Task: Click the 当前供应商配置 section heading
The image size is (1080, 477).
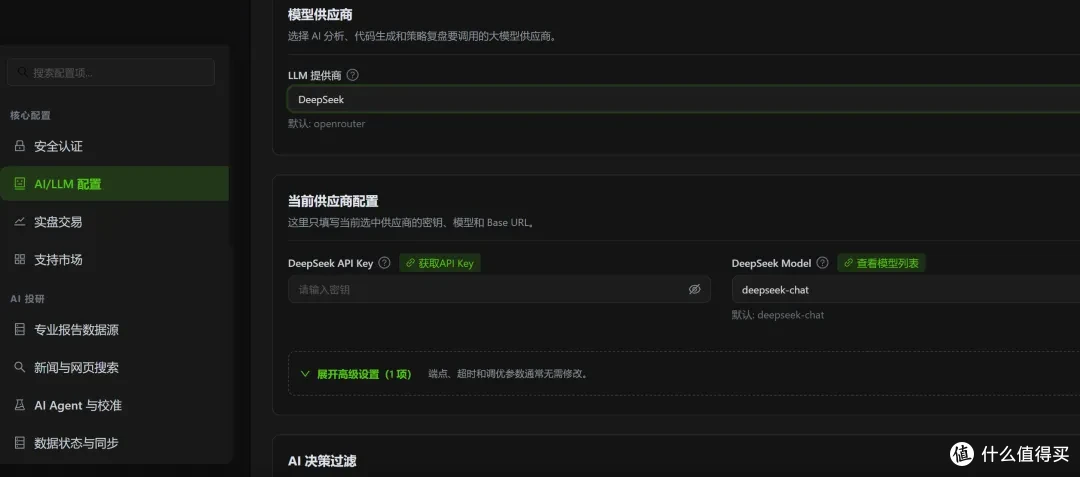Action: pyautogui.click(x=333, y=201)
